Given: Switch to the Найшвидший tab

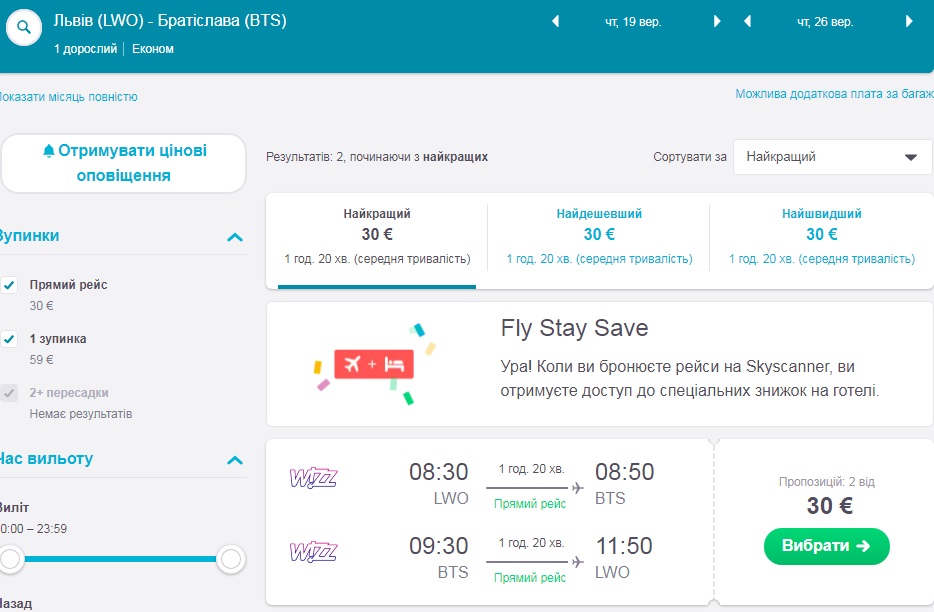Looking at the screenshot, I should (x=821, y=236).
